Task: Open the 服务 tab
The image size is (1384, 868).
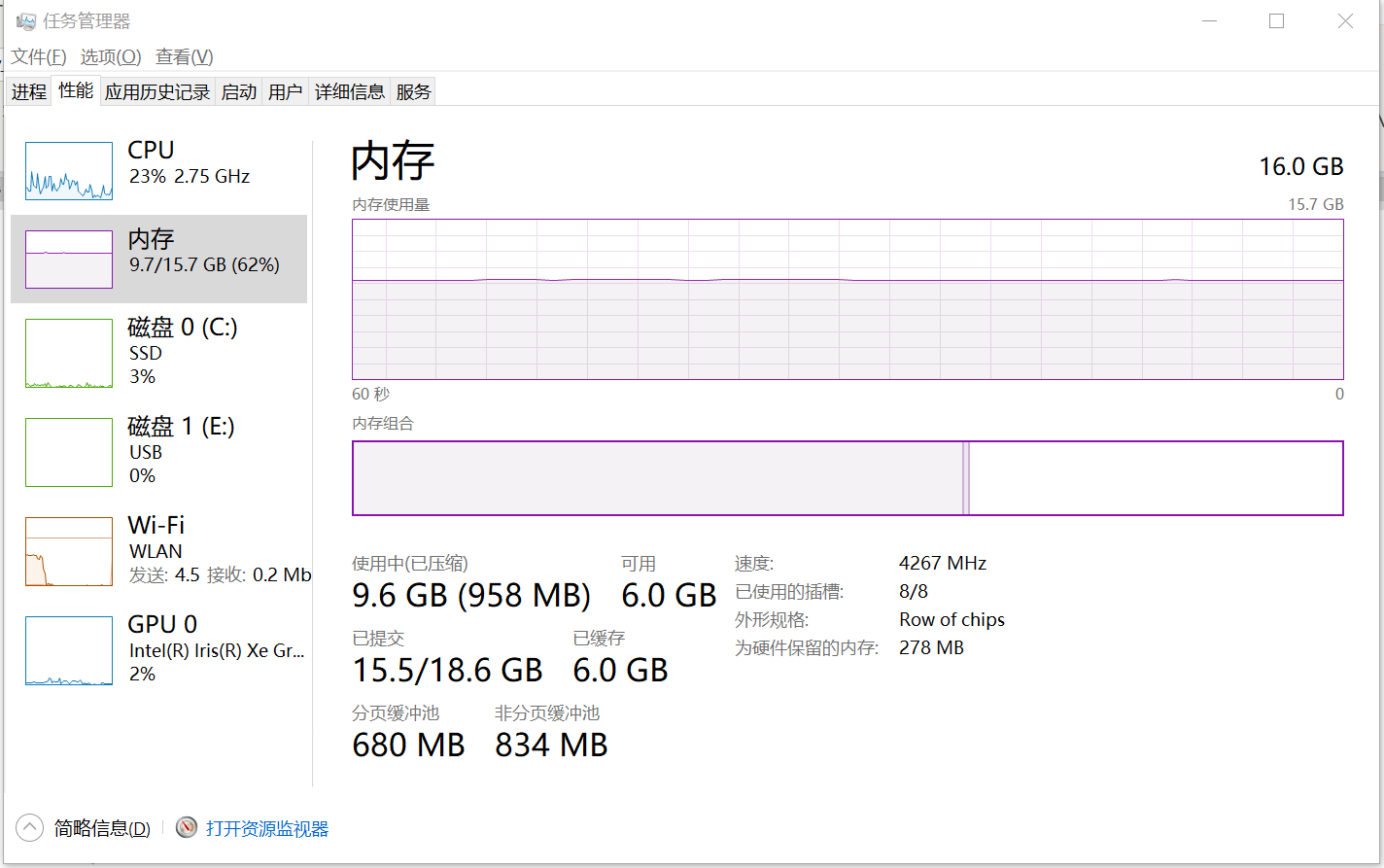Action: [413, 92]
